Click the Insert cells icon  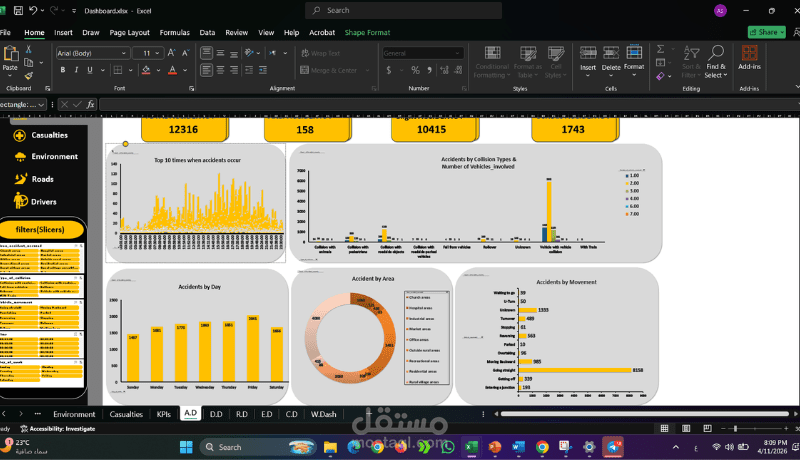click(588, 62)
